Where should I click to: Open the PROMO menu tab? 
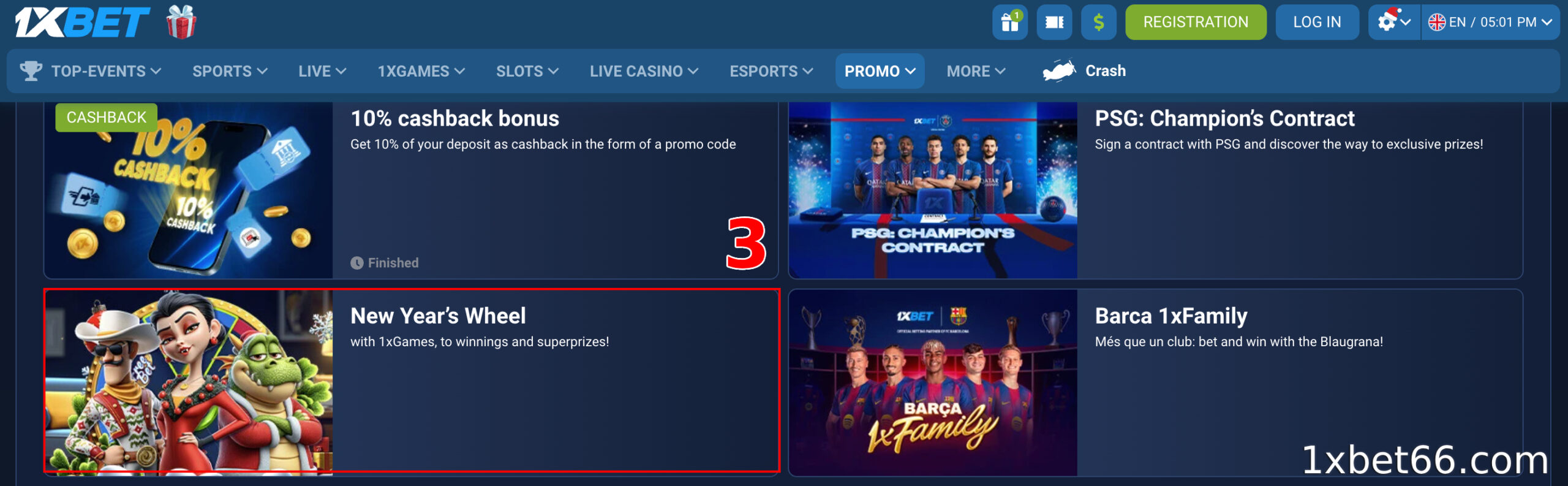point(880,71)
